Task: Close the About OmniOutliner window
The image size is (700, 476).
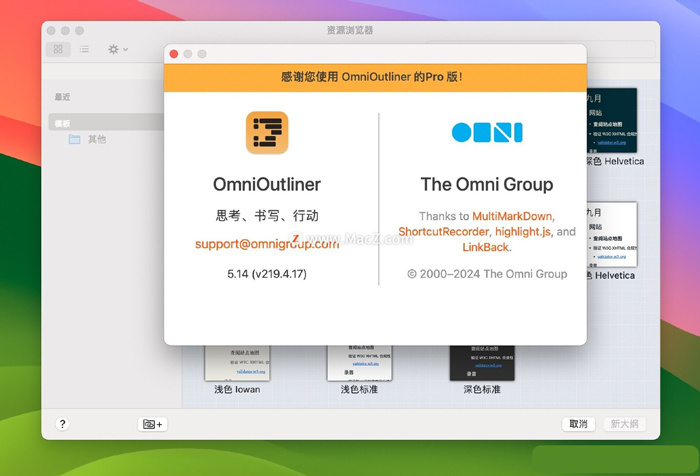Action: tap(174, 54)
